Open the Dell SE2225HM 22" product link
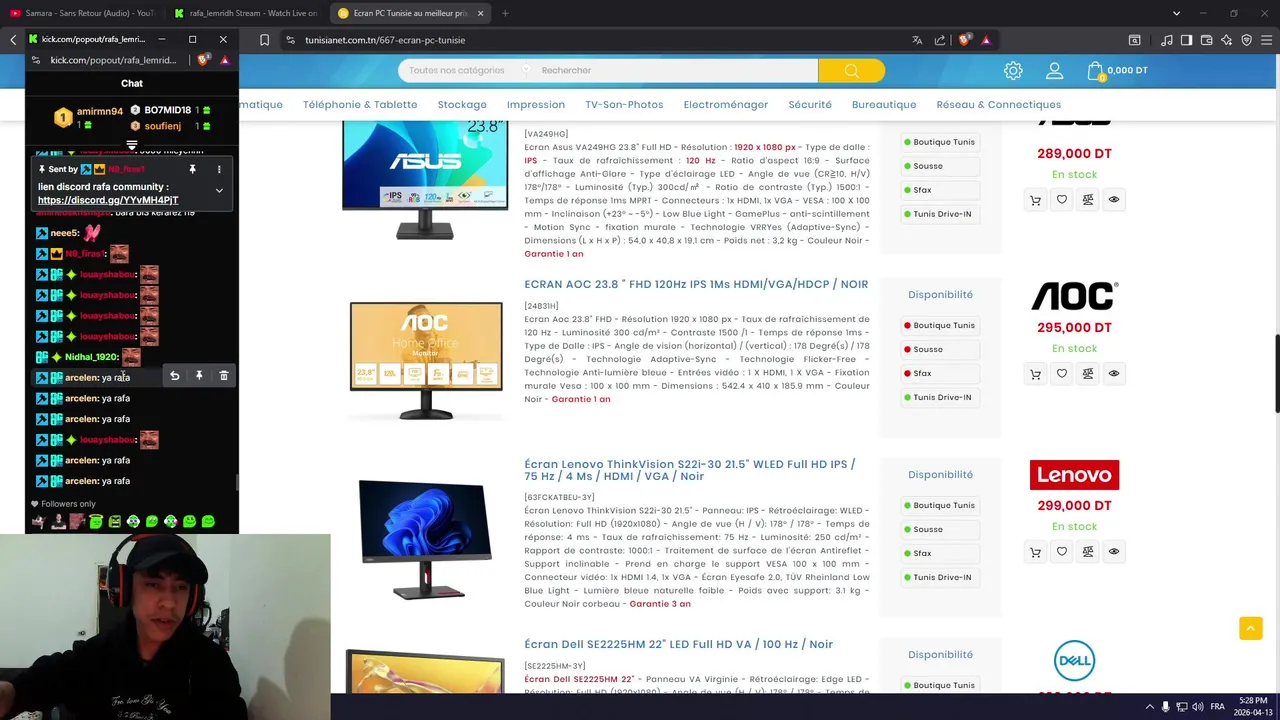Screen dimensions: 1280x720 [x=678, y=644]
